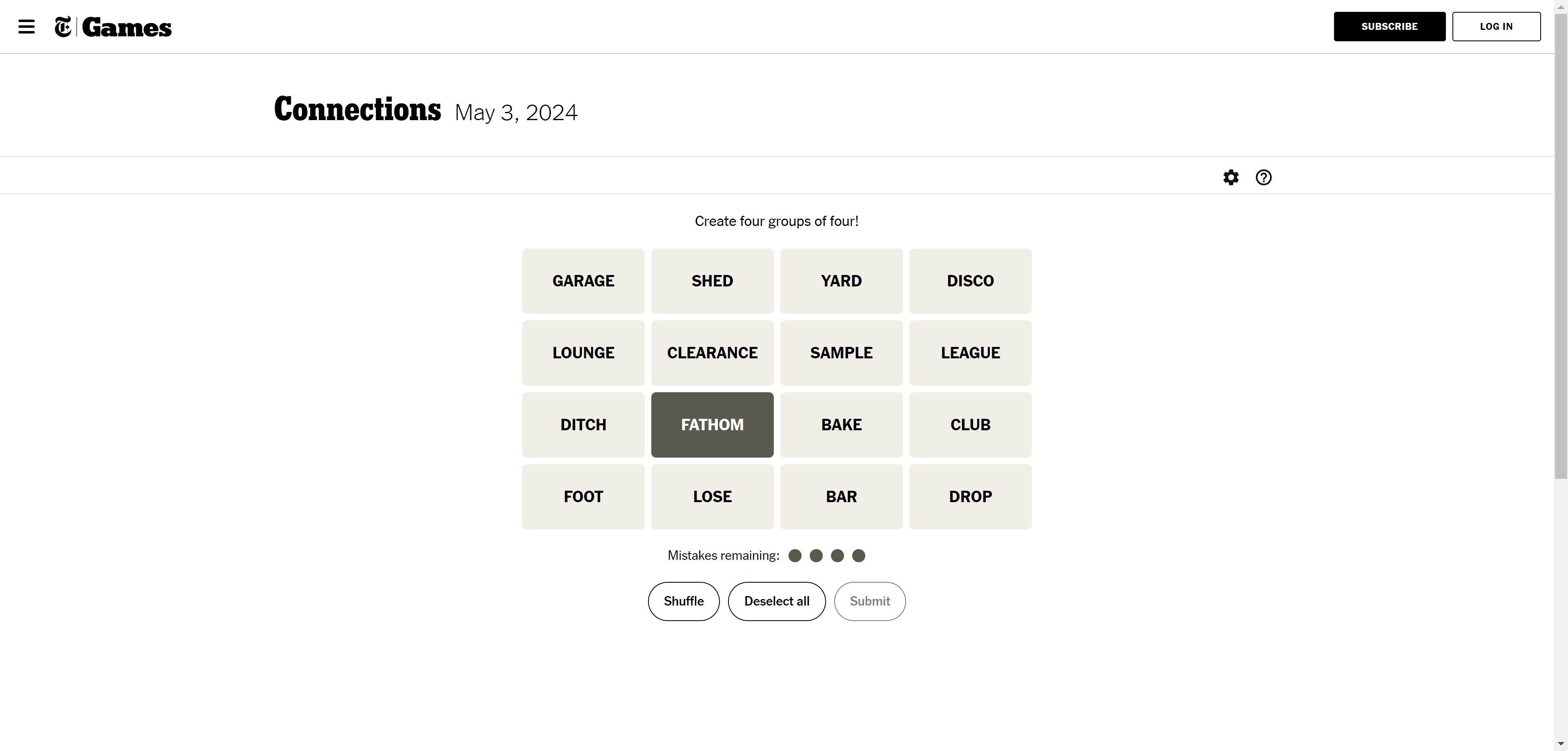The height and width of the screenshot is (751, 1568).
Task: Open the settings gear icon
Action: [1231, 177]
